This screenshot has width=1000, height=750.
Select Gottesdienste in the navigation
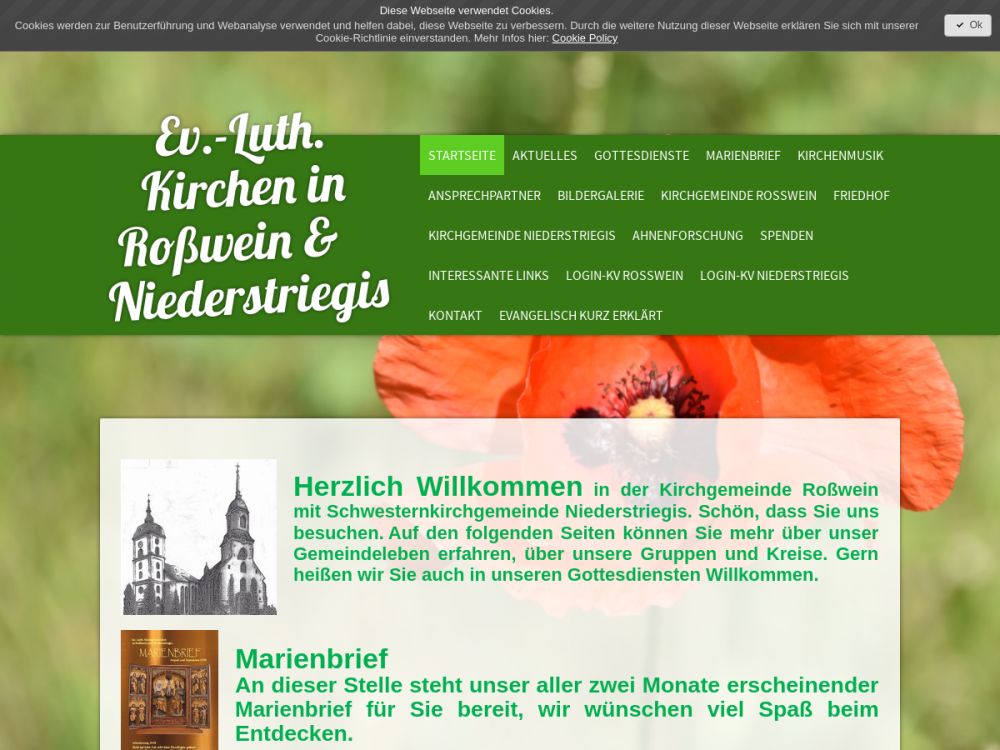click(641, 155)
